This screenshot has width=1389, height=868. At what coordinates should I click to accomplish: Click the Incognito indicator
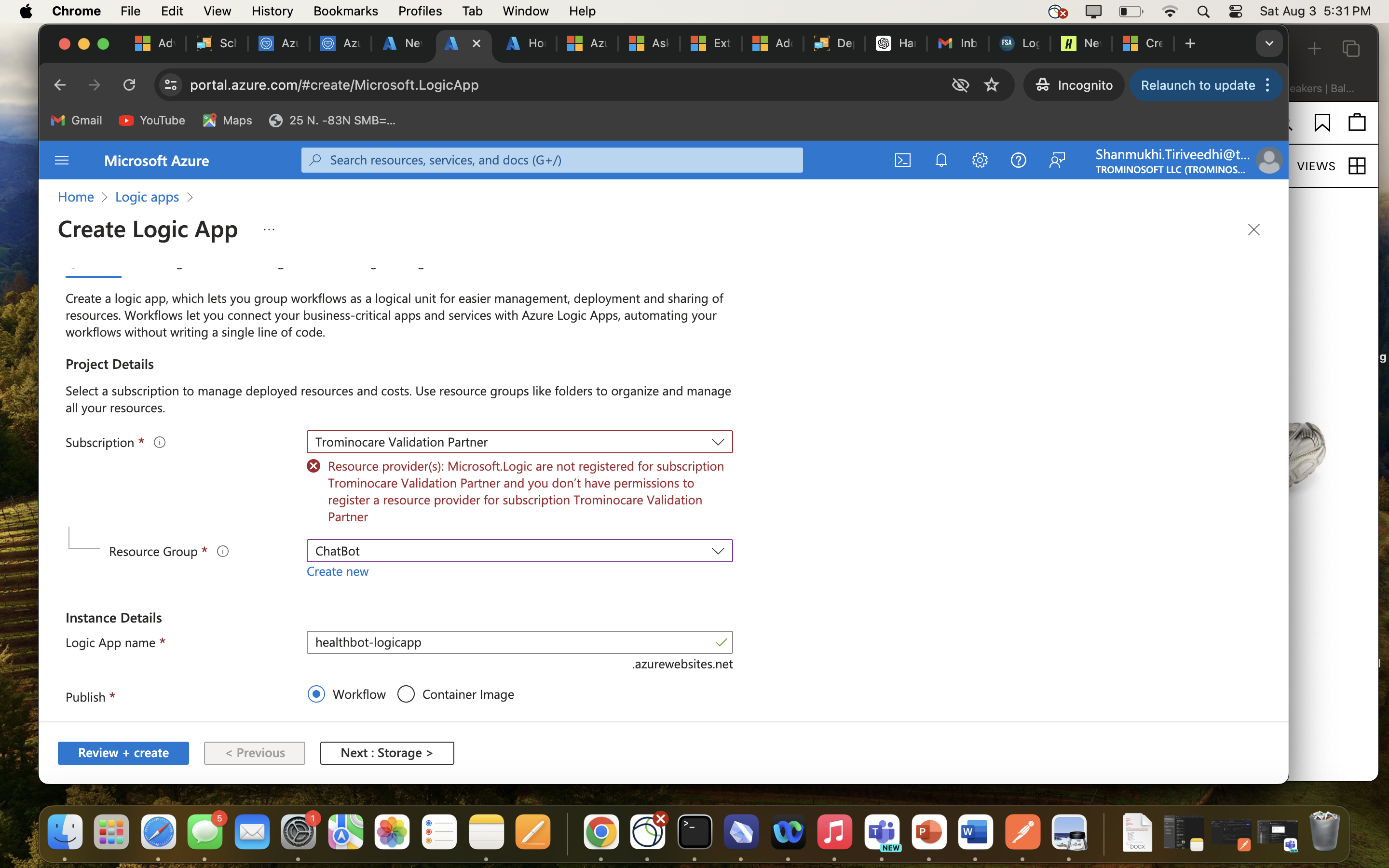tap(1073, 85)
